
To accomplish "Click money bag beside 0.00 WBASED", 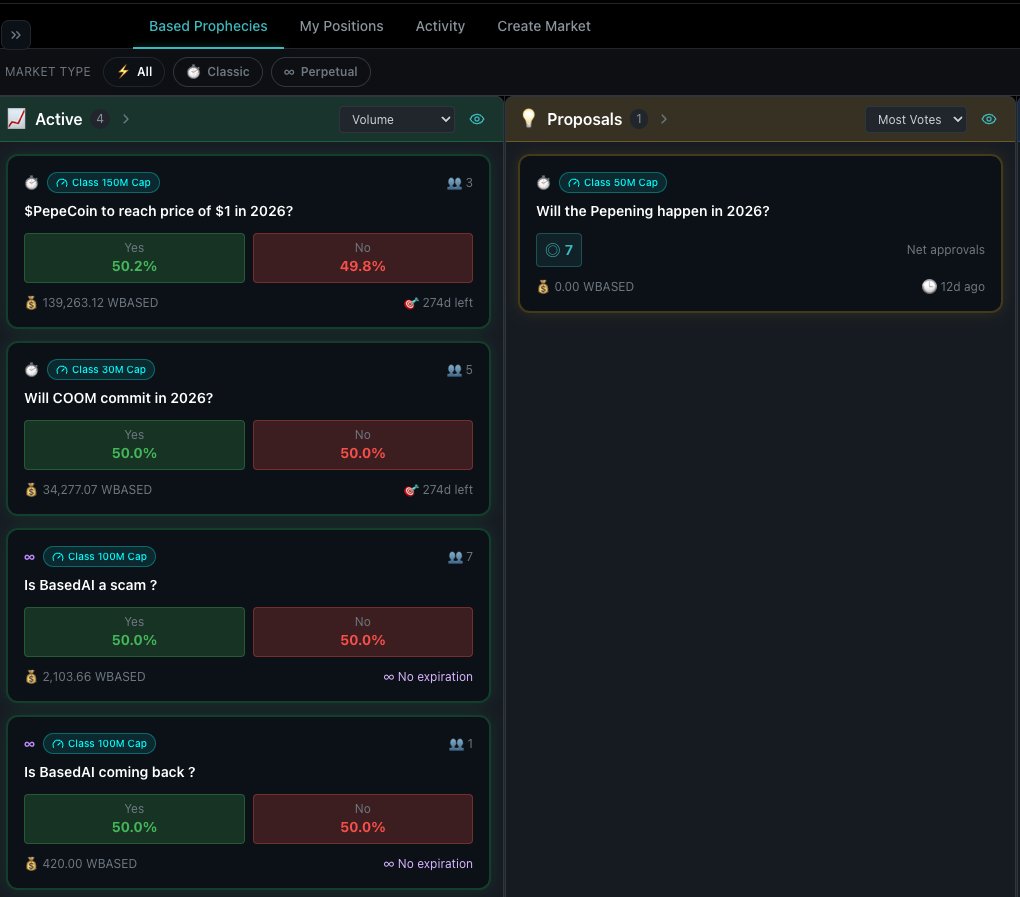I will tap(543, 287).
